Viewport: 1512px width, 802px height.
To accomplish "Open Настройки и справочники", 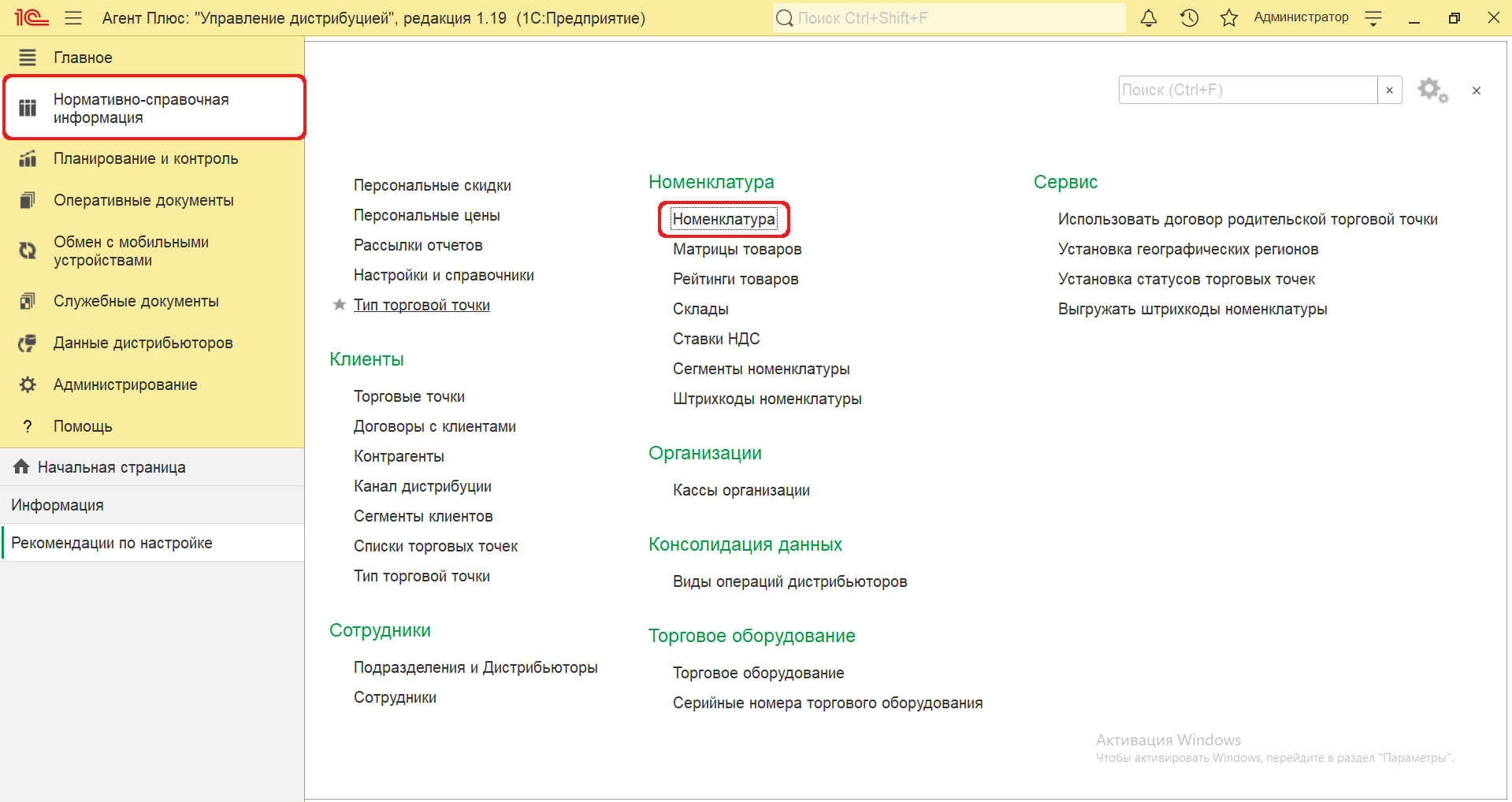I will click(444, 275).
